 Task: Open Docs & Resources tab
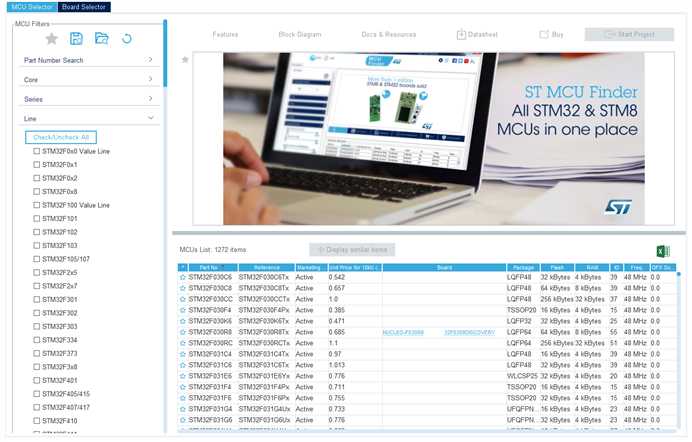pyautogui.click(x=389, y=34)
